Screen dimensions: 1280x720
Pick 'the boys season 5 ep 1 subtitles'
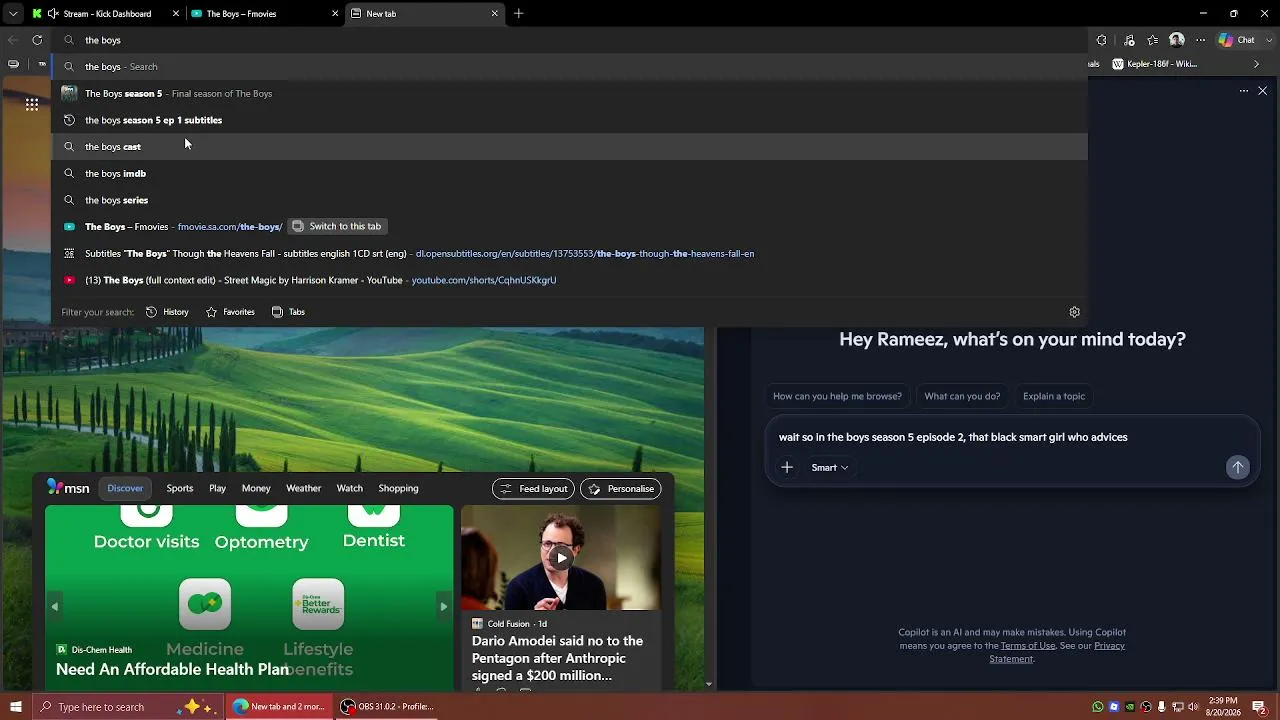[569, 120]
